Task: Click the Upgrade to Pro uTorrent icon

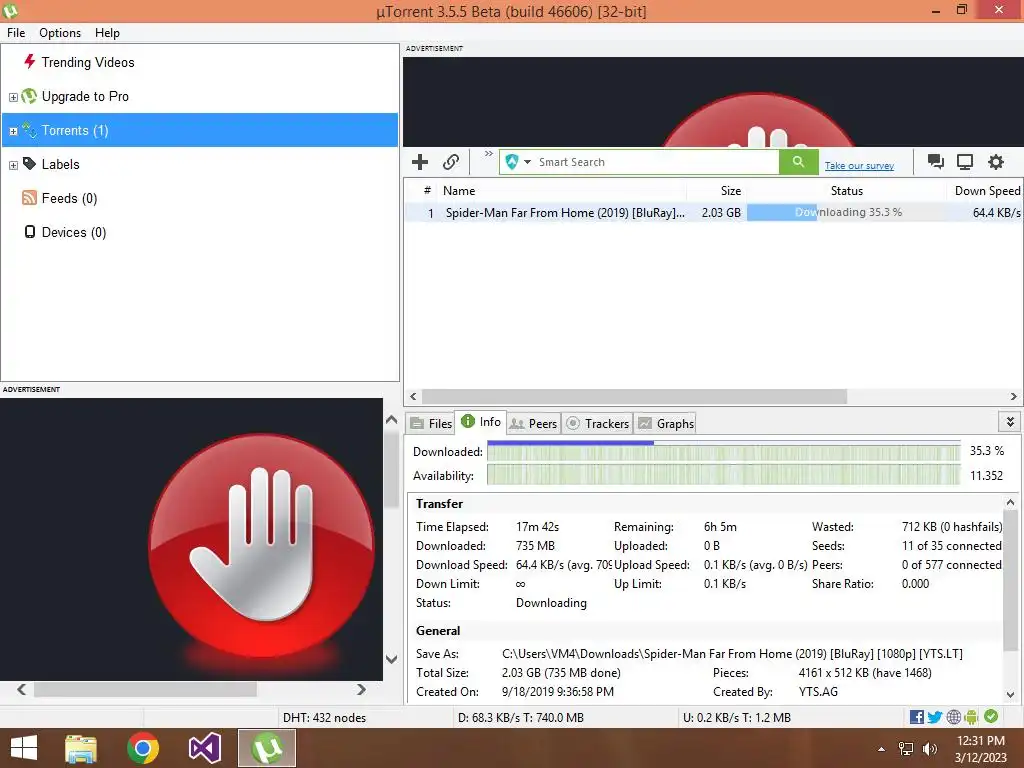Action: click(29, 96)
